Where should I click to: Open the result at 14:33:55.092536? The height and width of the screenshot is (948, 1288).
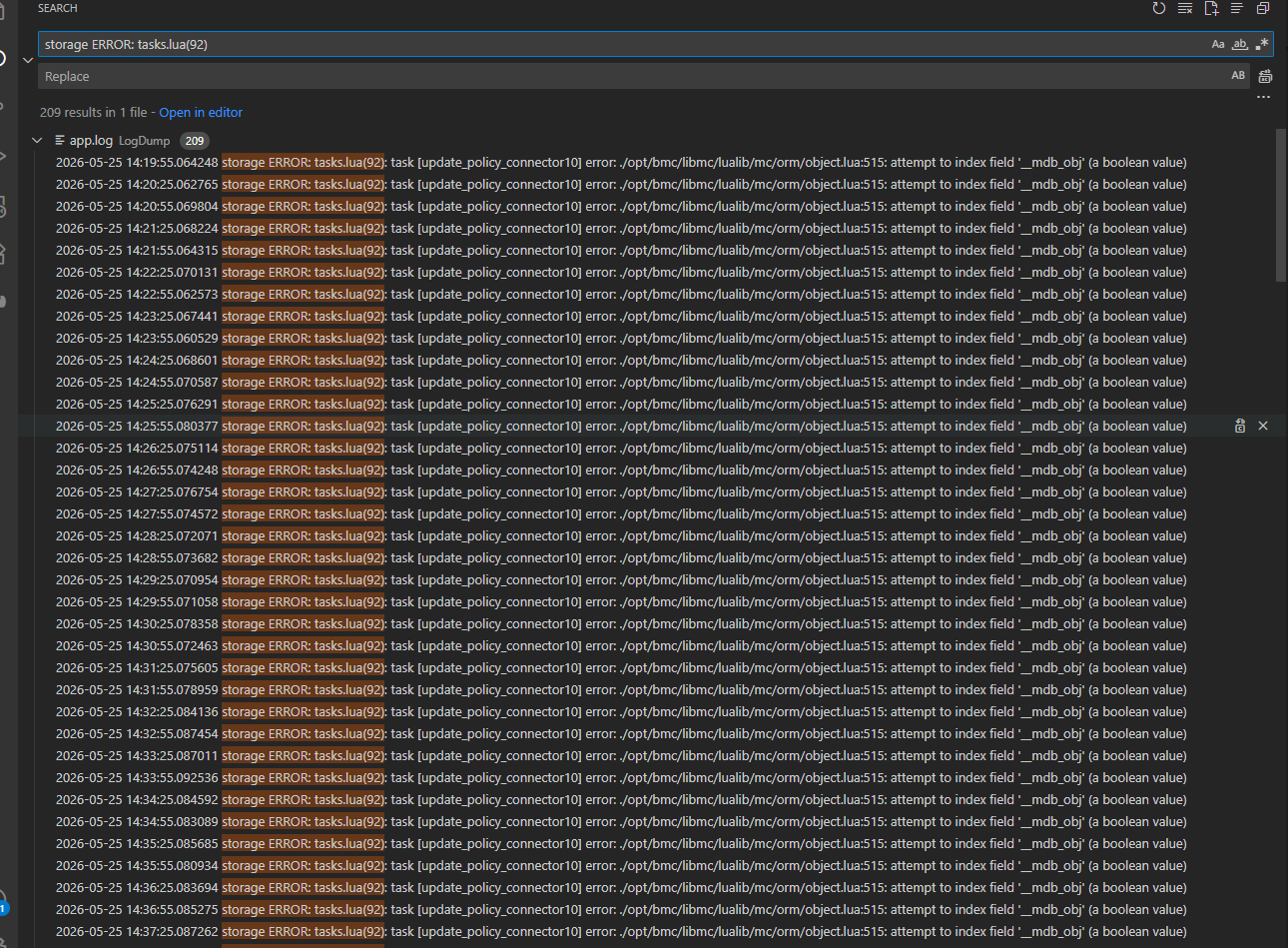click(621, 777)
